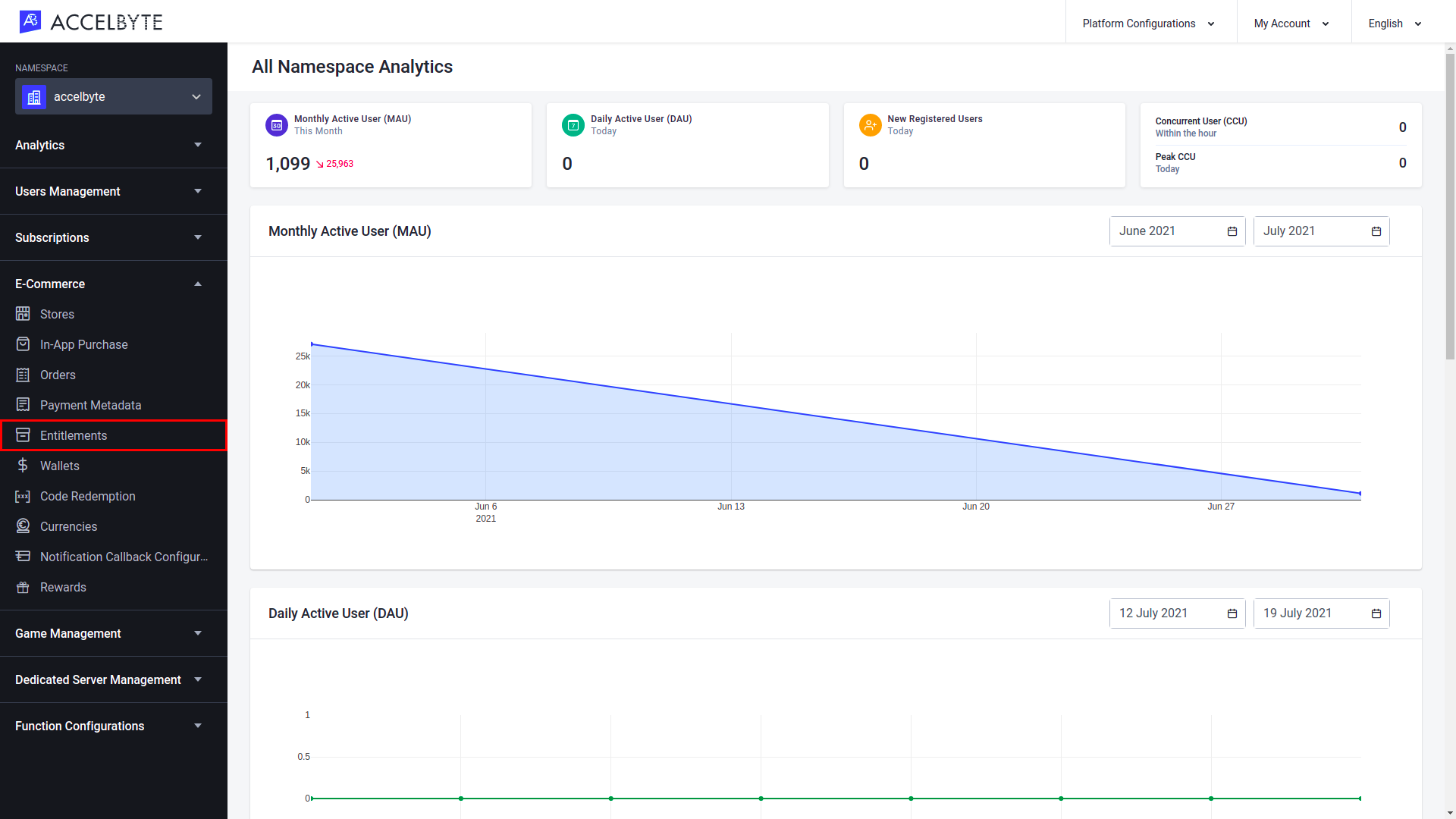1456x819 pixels.
Task: Open Notification Callback Configuration item
Action: (x=114, y=557)
